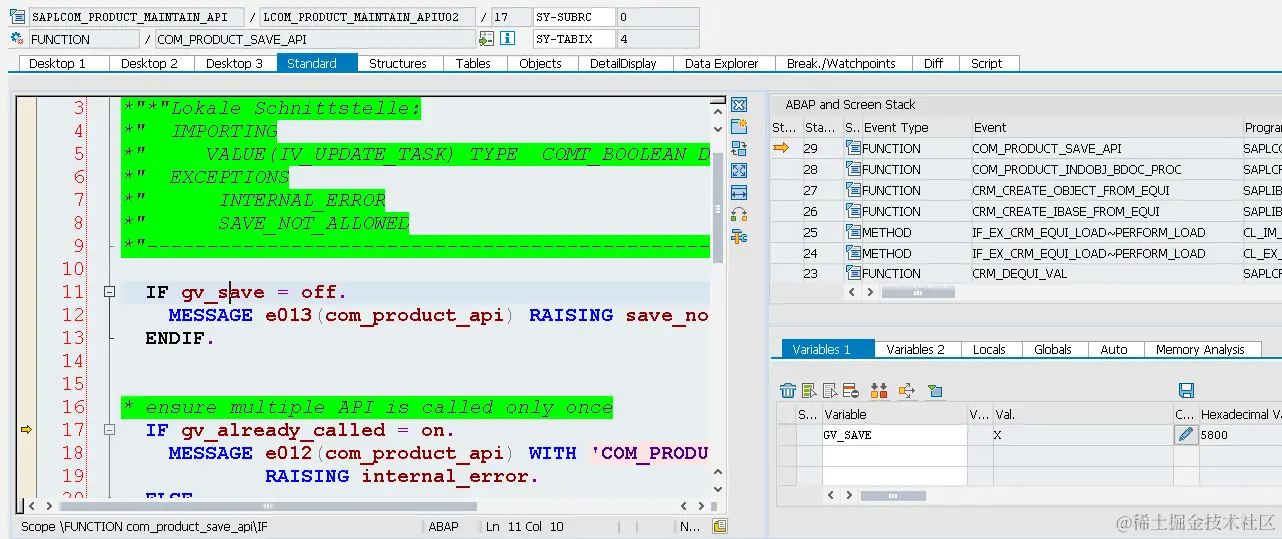Collapse the IF block at line 11
This screenshot has width=1282, height=539.
click(x=109, y=292)
